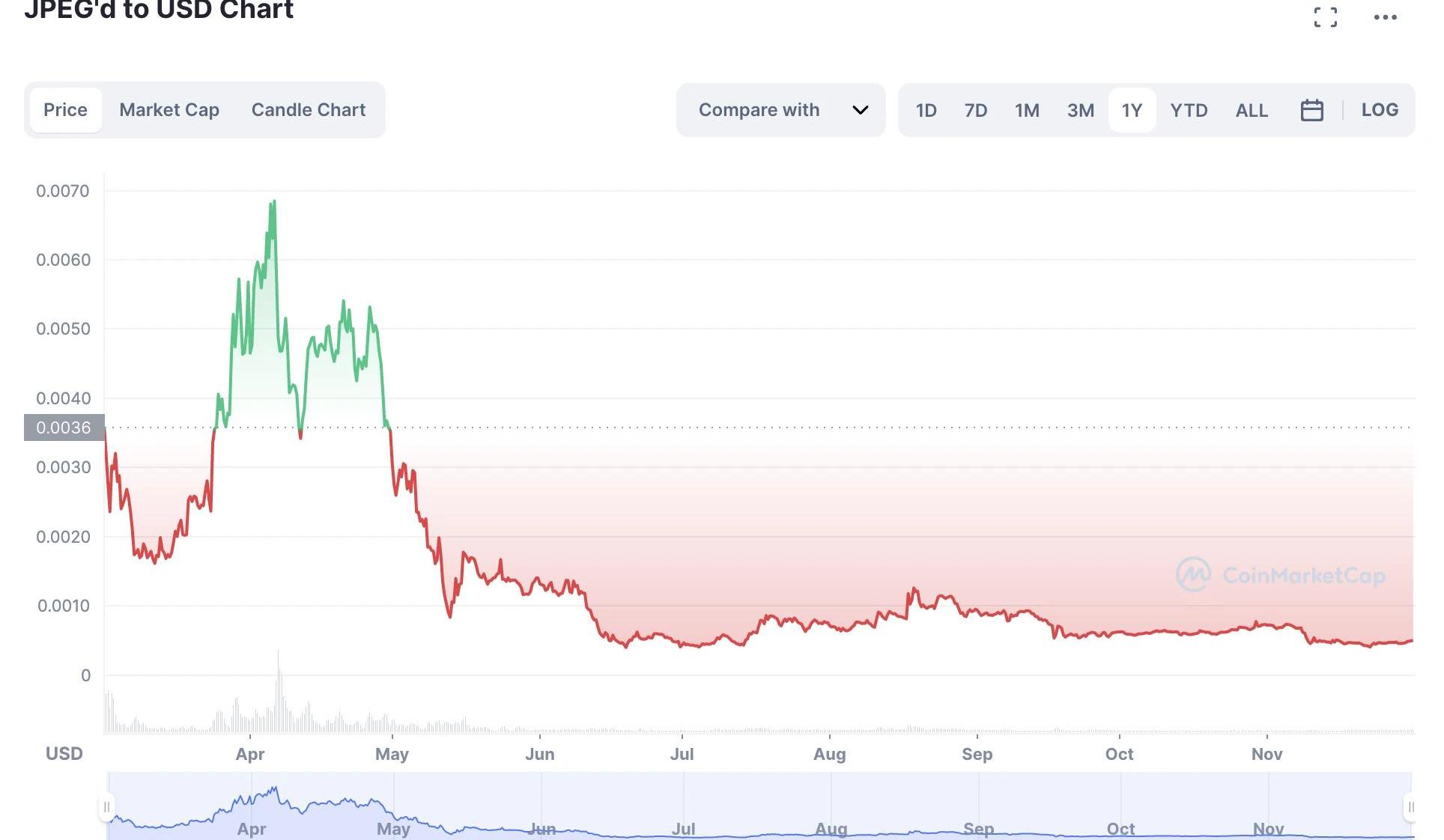Switch to the 1M time range
The height and width of the screenshot is (840, 1444).
1027,111
